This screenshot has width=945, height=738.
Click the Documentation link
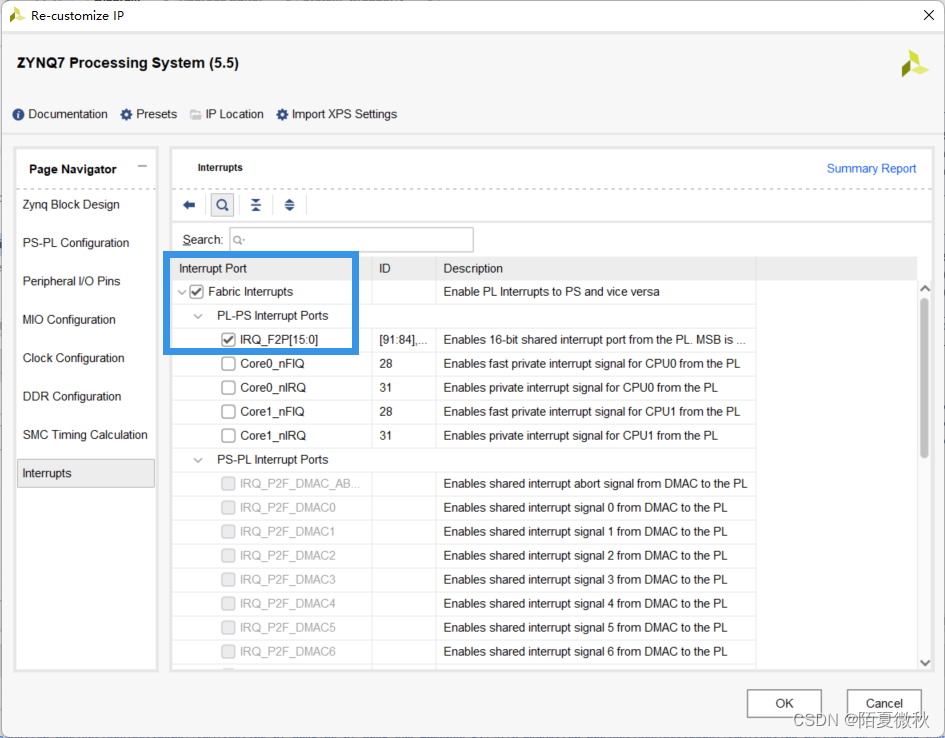coord(68,114)
